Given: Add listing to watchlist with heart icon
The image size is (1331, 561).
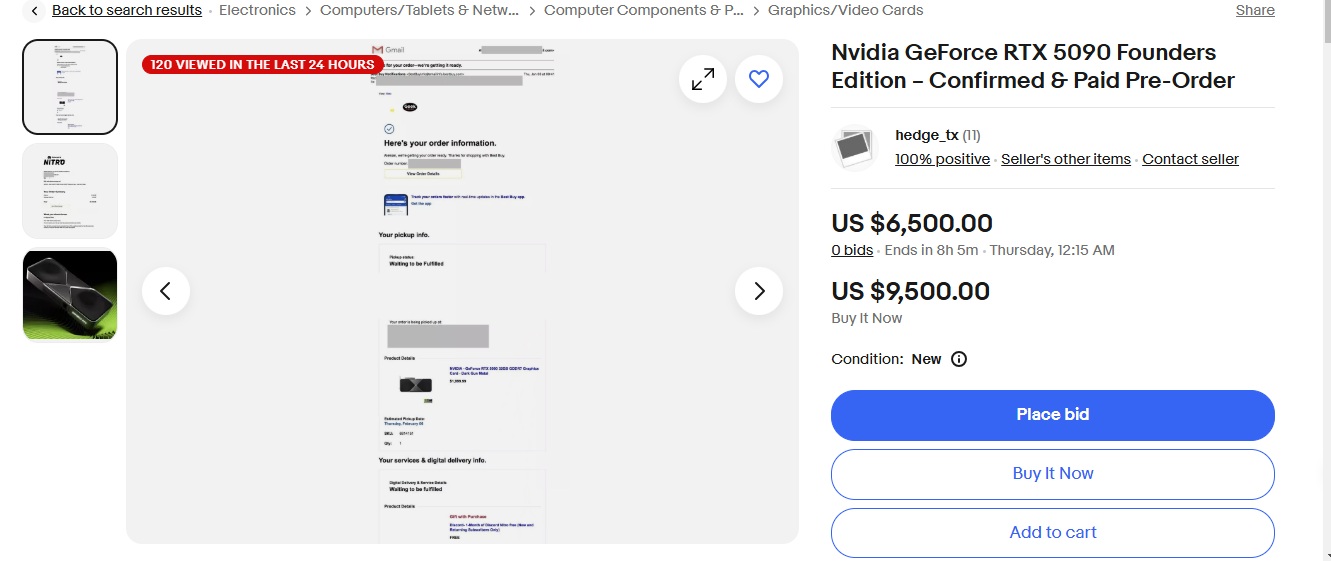Looking at the screenshot, I should pyautogui.click(x=759, y=79).
